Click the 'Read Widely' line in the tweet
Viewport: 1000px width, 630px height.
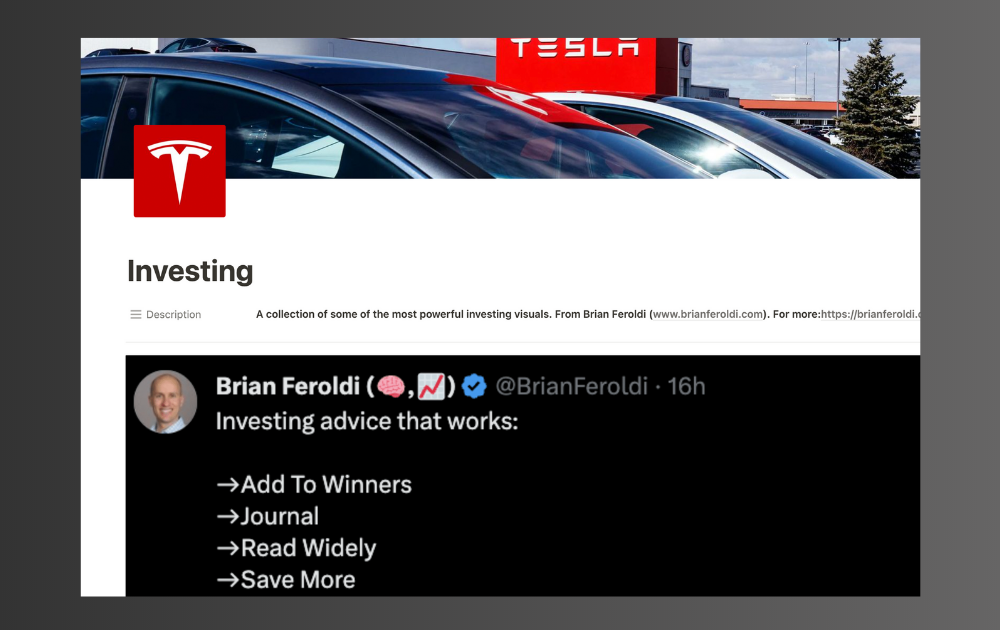pyautogui.click(x=296, y=548)
